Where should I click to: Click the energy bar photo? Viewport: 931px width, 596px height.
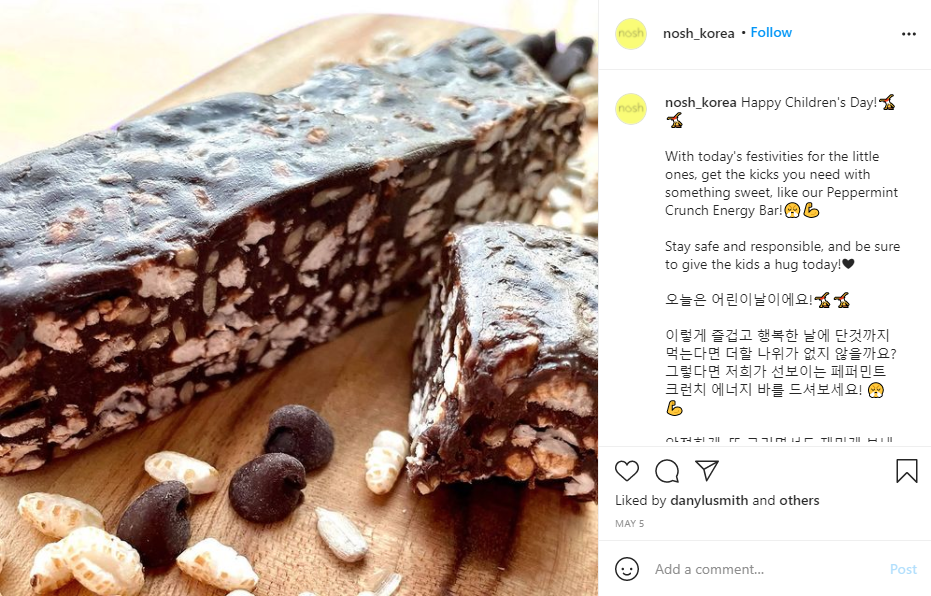click(299, 298)
